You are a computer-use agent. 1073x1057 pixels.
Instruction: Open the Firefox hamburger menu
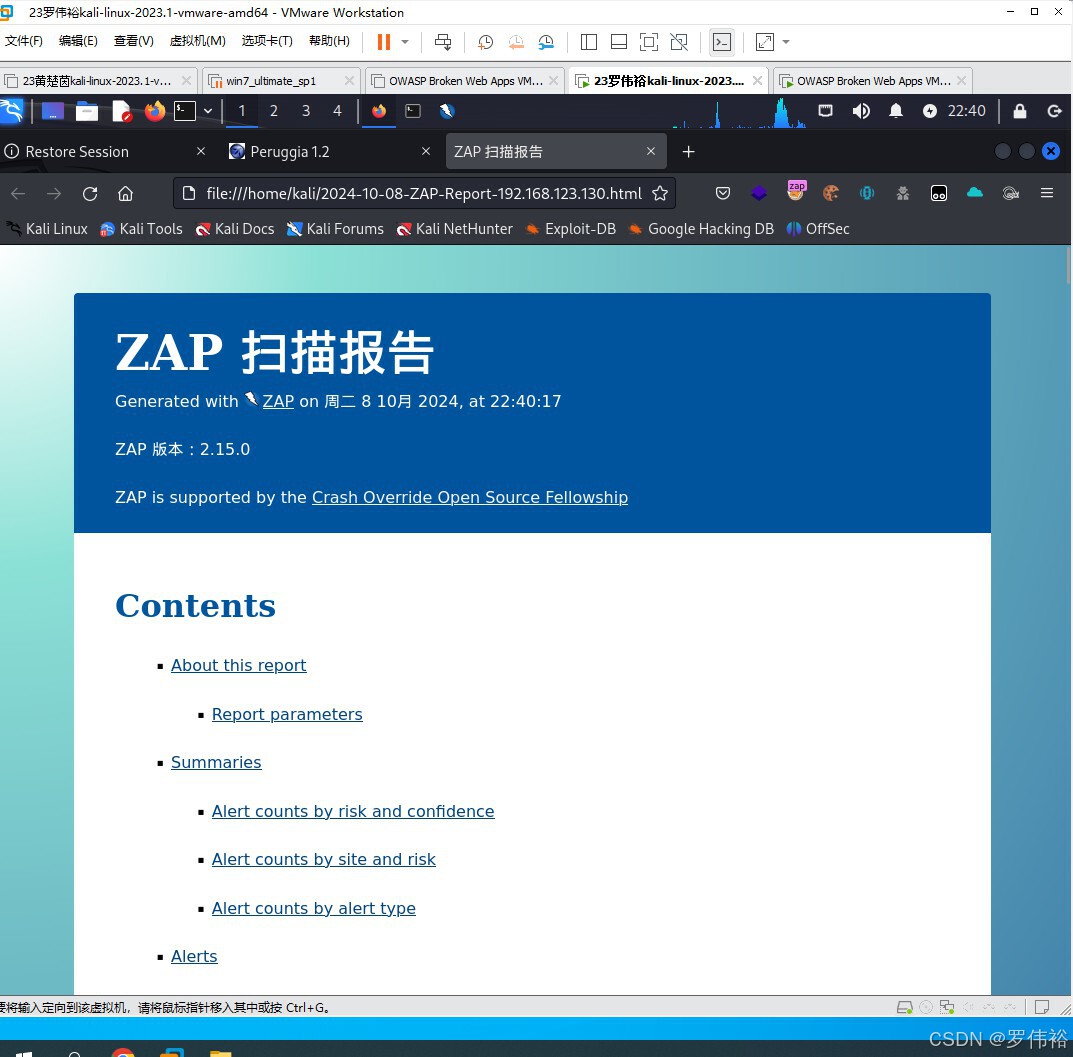pyautogui.click(x=1046, y=194)
